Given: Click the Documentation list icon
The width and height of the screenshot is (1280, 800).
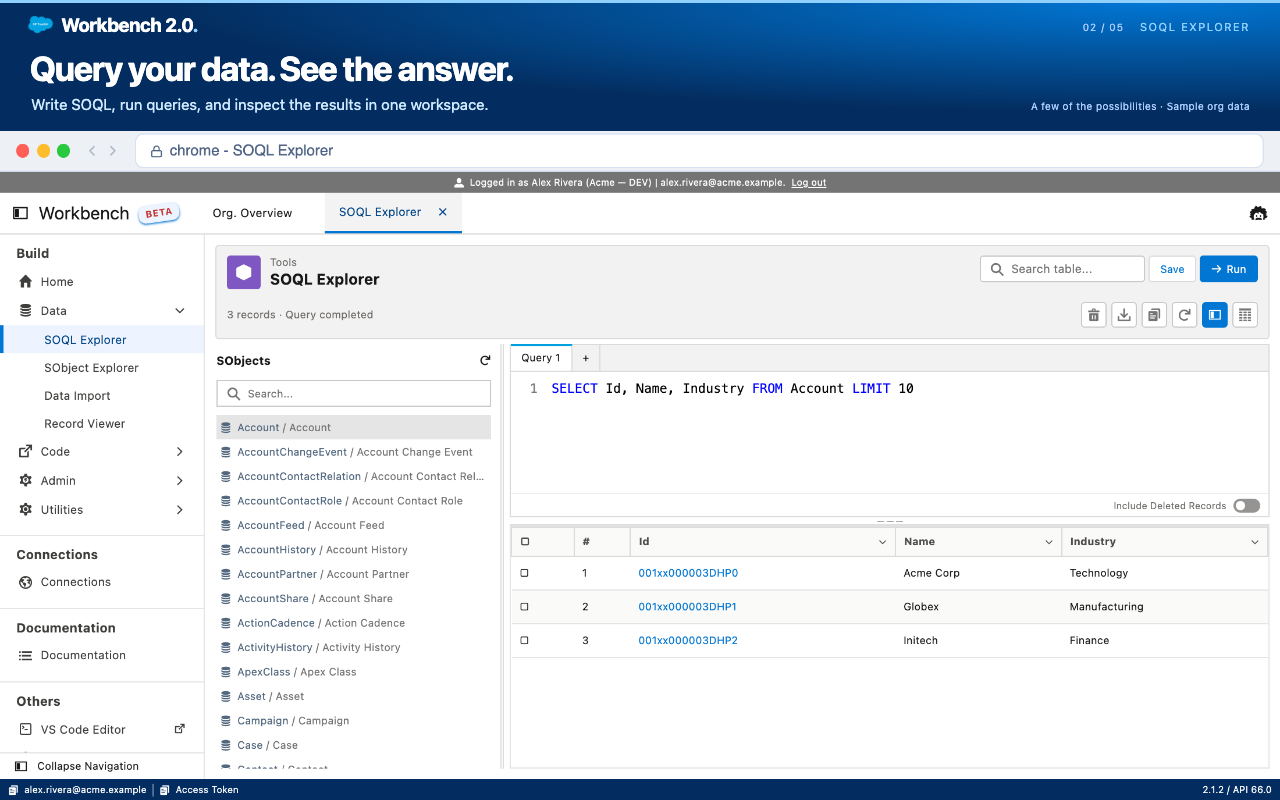Looking at the screenshot, I should 26,656.
